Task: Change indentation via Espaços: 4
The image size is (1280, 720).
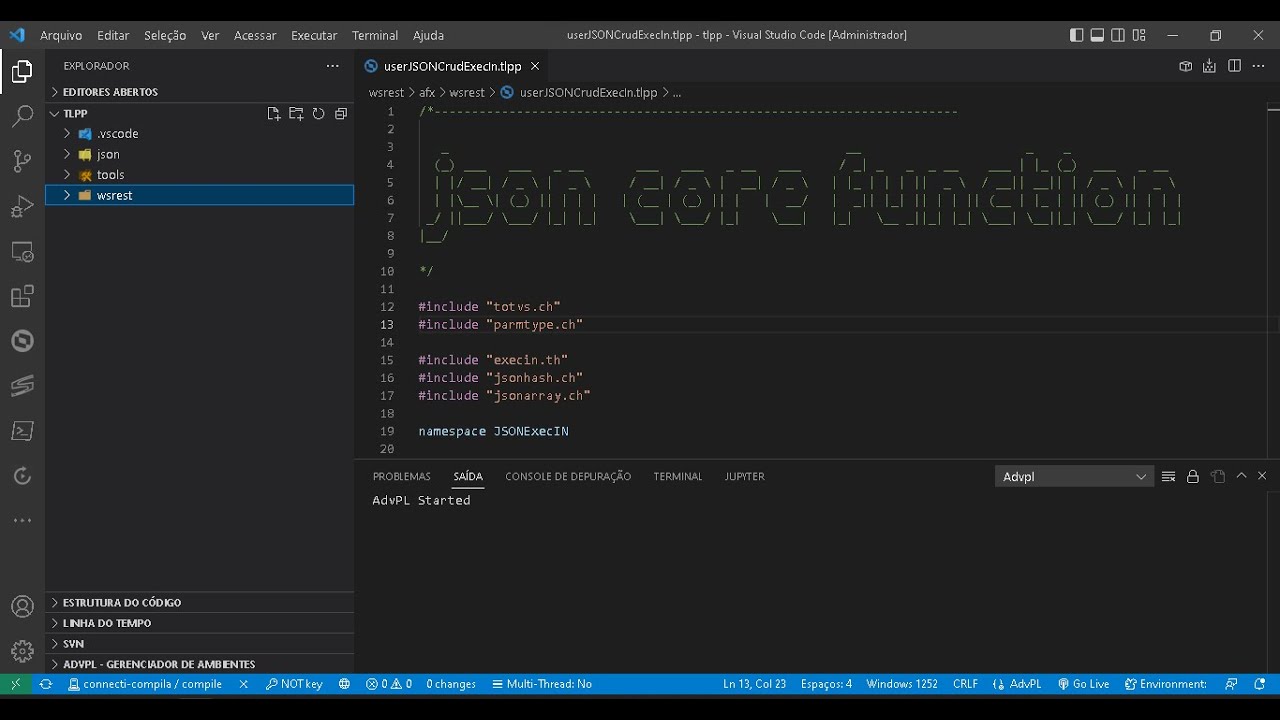Action: click(x=826, y=685)
